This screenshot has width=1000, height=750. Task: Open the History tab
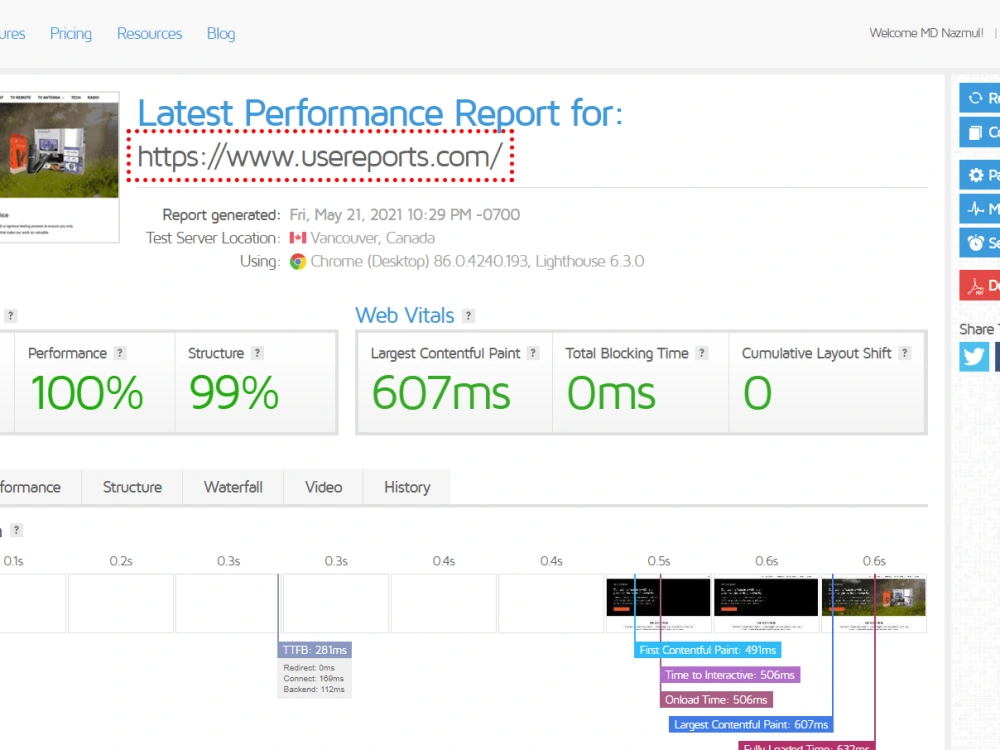[407, 487]
